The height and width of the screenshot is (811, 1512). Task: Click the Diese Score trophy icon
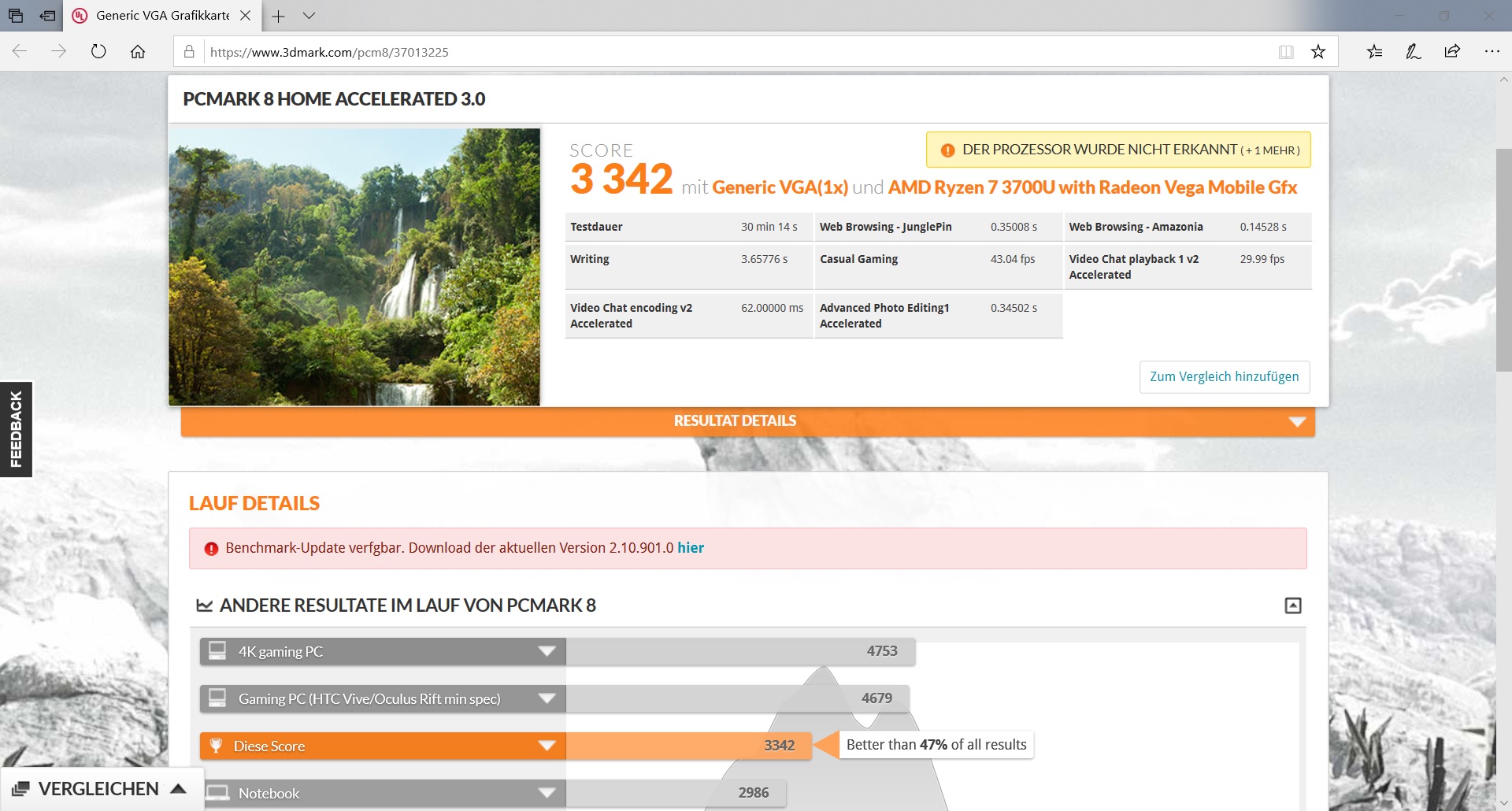click(x=216, y=746)
